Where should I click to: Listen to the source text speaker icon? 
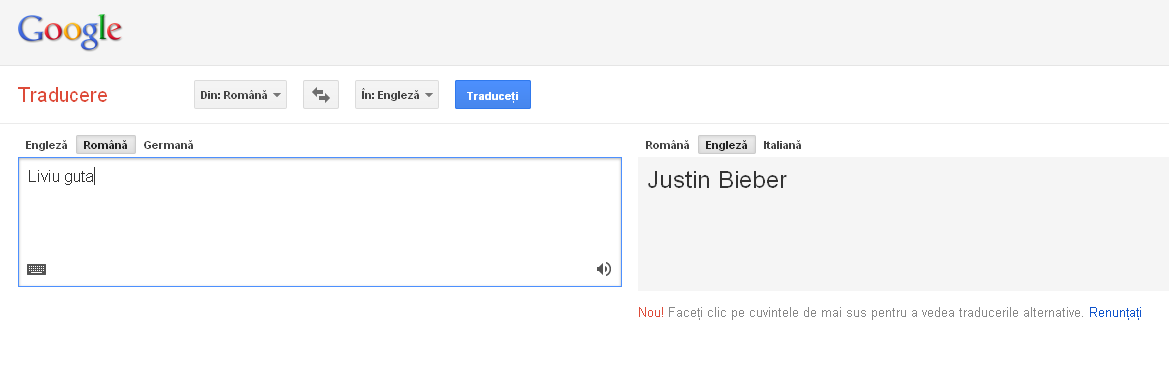point(604,269)
